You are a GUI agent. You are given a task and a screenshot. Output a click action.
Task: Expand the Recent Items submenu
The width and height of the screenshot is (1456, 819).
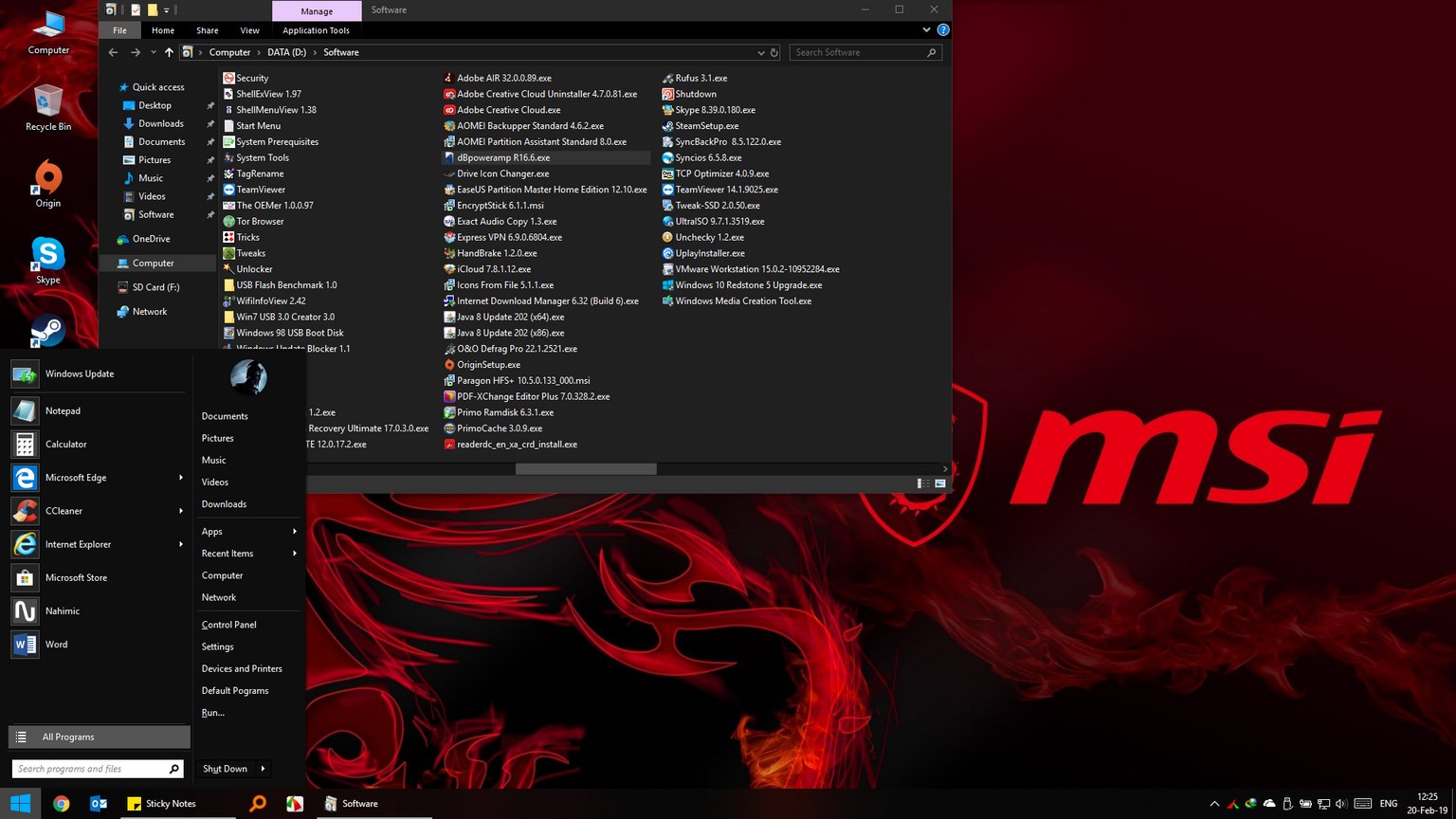pyautogui.click(x=294, y=554)
